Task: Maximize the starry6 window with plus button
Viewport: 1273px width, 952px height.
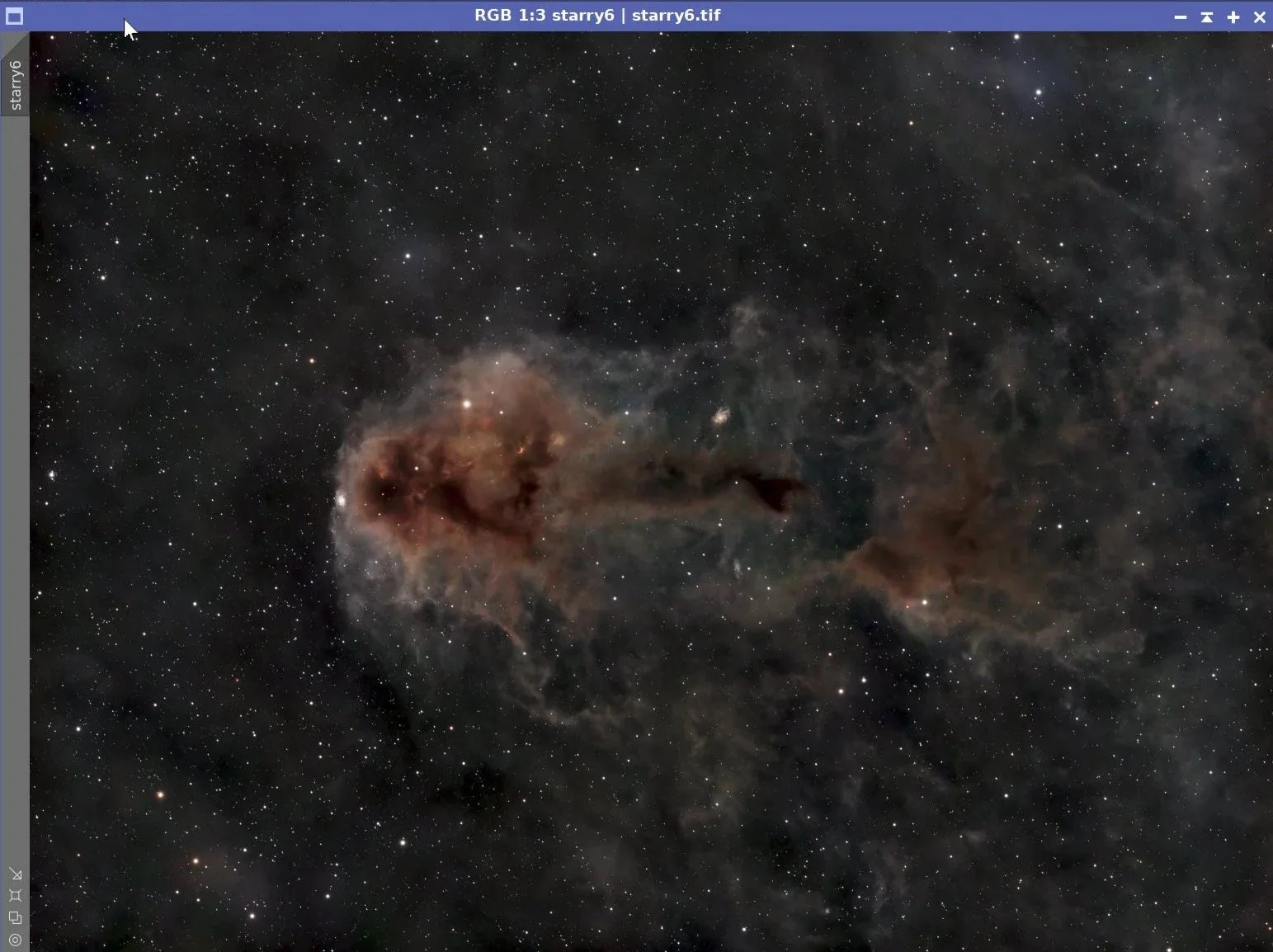Action: point(1233,16)
